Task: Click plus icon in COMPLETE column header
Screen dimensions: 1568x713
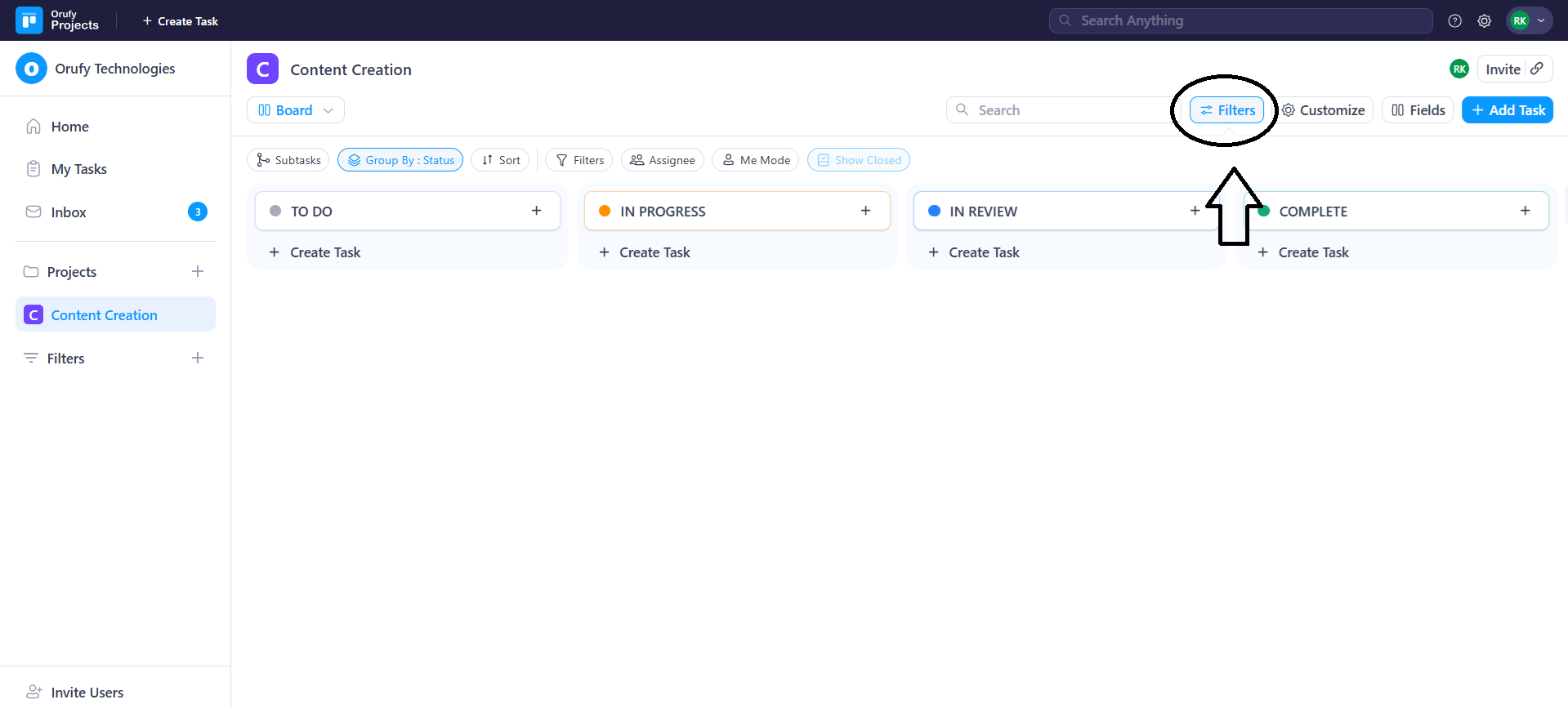Action: [x=1525, y=211]
